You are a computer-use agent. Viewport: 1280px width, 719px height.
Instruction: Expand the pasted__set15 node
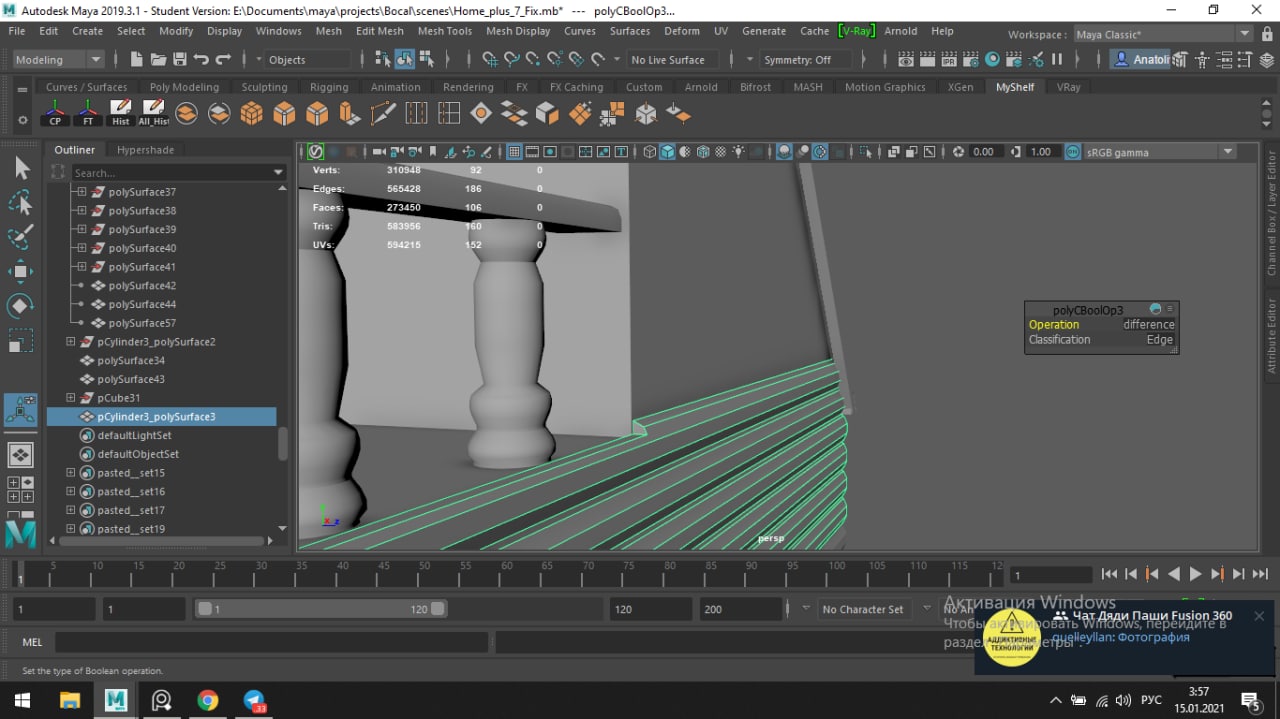(x=70, y=473)
